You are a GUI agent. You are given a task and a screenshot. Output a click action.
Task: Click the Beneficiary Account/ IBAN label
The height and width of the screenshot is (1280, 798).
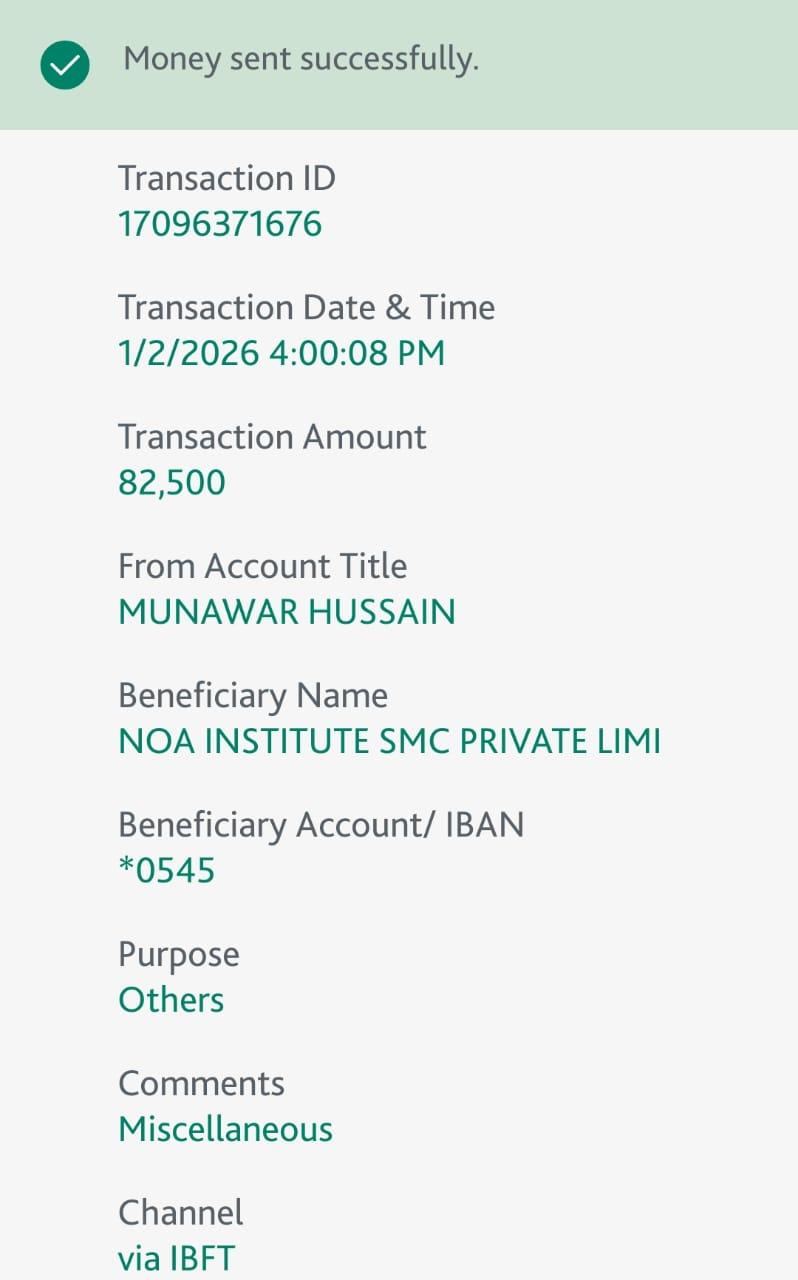321,825
